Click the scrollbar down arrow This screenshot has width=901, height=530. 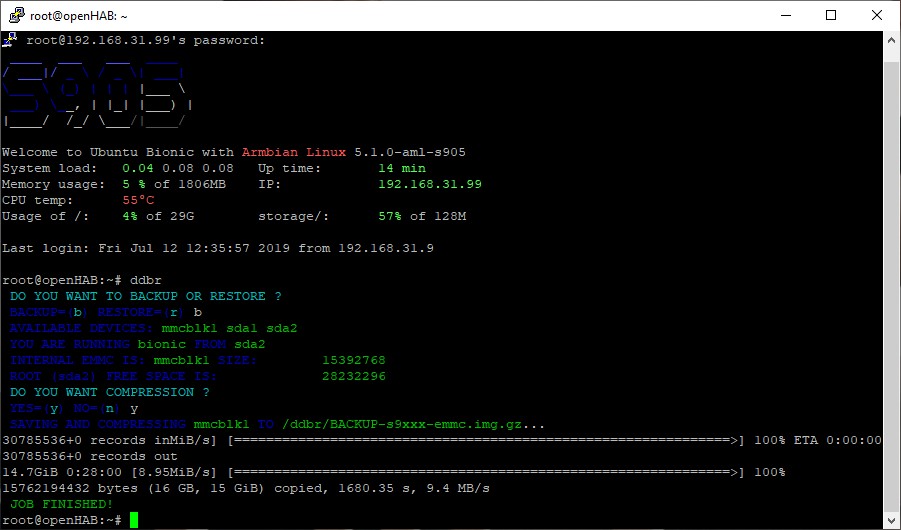(x=891, y=520)
